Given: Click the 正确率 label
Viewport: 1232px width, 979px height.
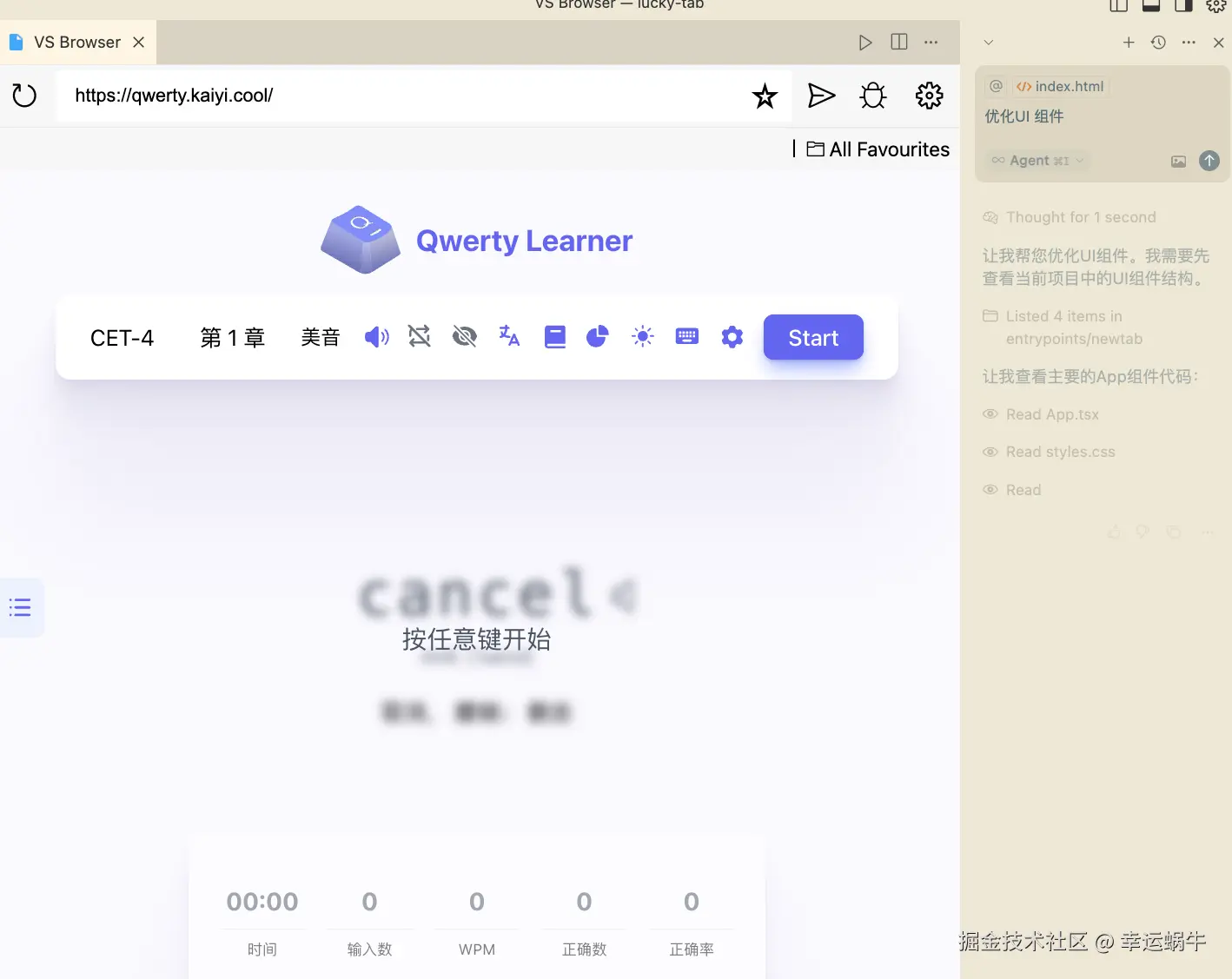Looking at the screenshot, I should 692,949.
